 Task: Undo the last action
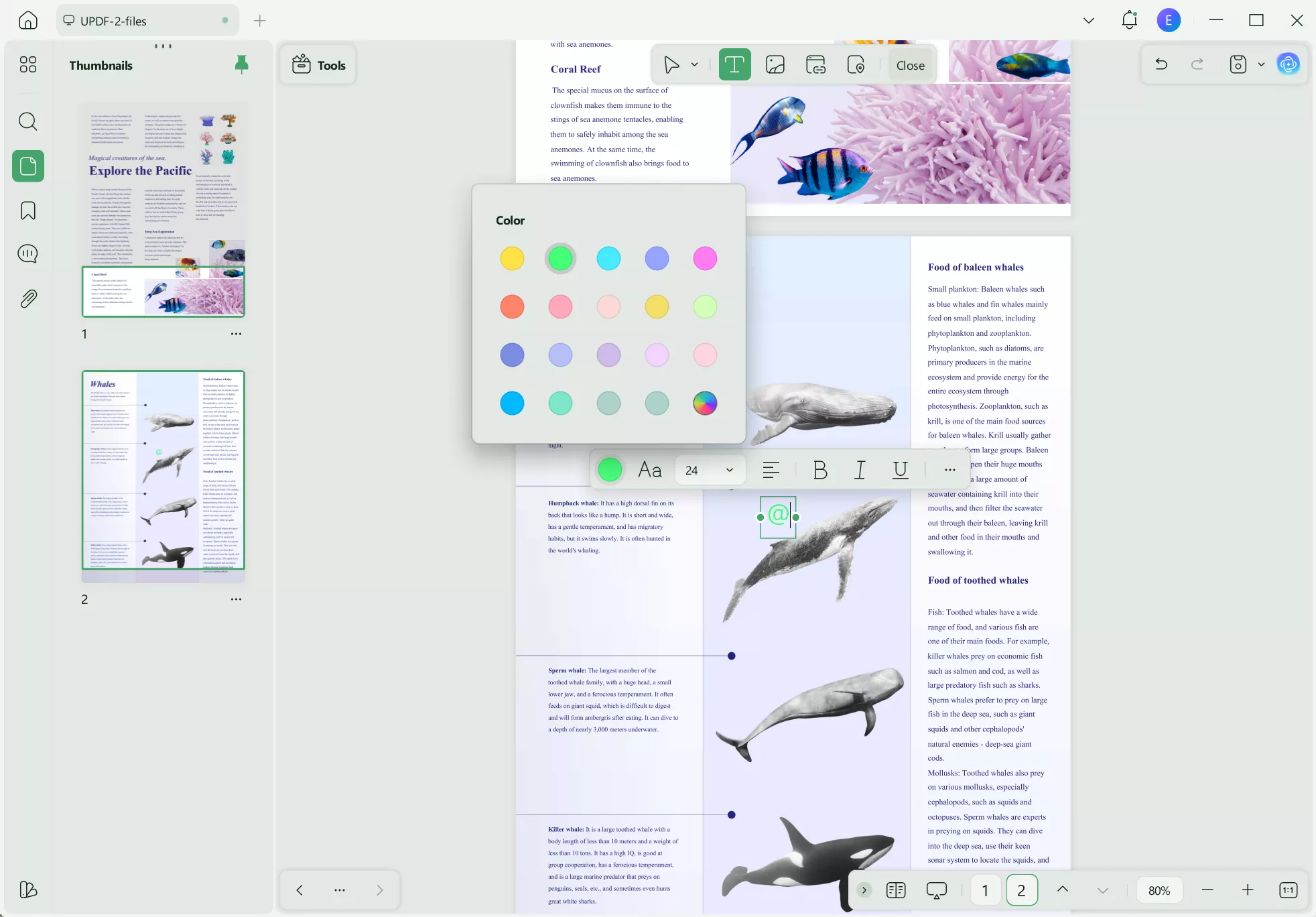(x=1160, y=64)
